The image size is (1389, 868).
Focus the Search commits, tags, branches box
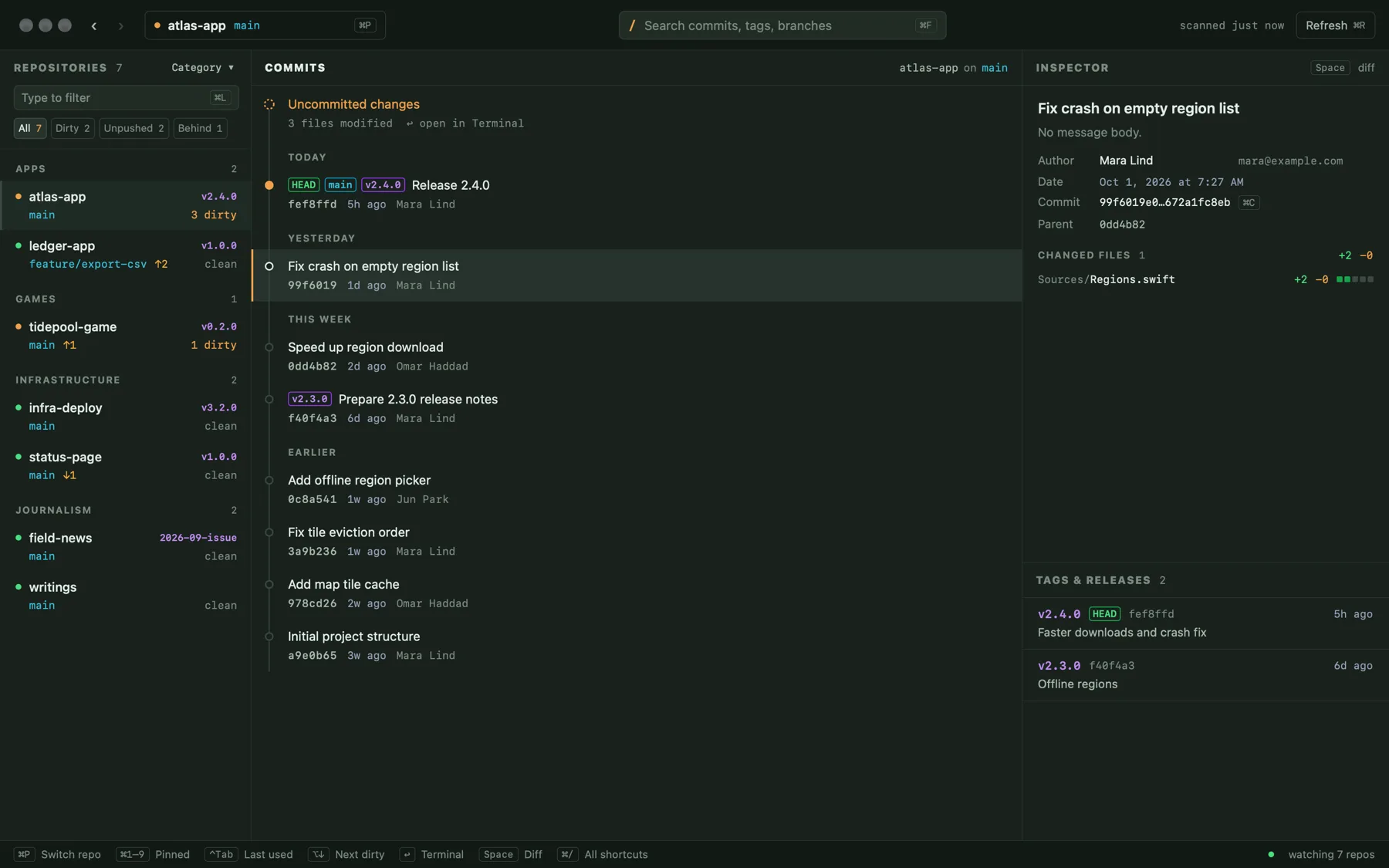(782, 25)
